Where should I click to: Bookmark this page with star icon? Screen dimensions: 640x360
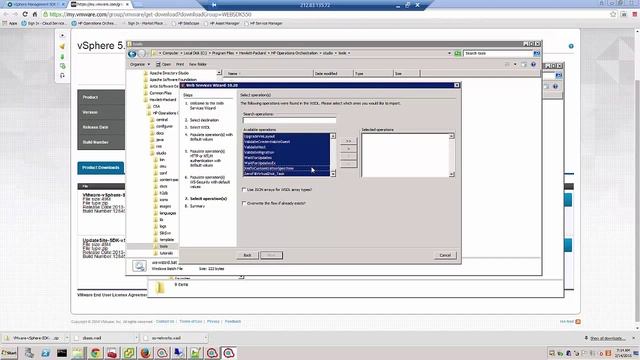[x=613, y=14]
